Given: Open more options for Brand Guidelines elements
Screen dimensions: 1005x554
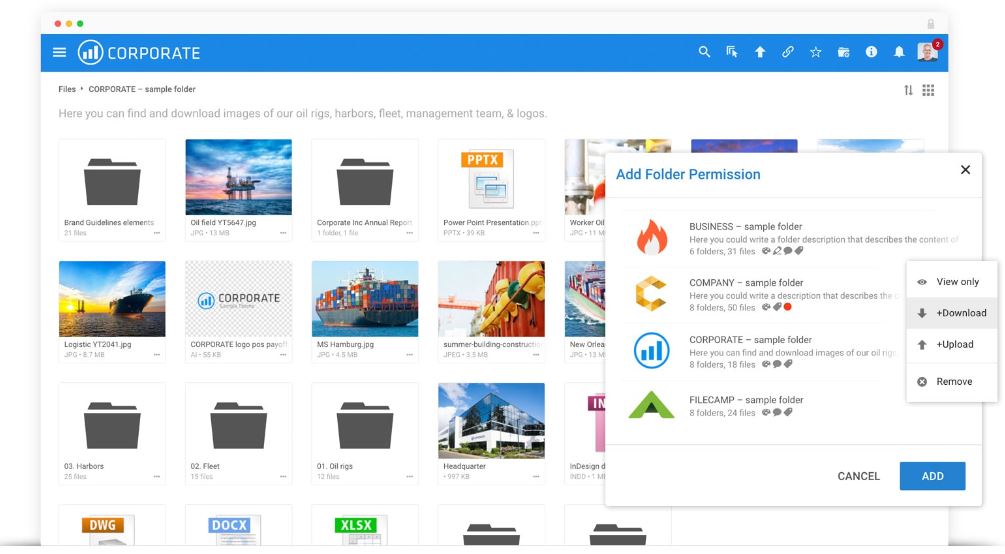Looking at the screenshot, I should point(156,233).
